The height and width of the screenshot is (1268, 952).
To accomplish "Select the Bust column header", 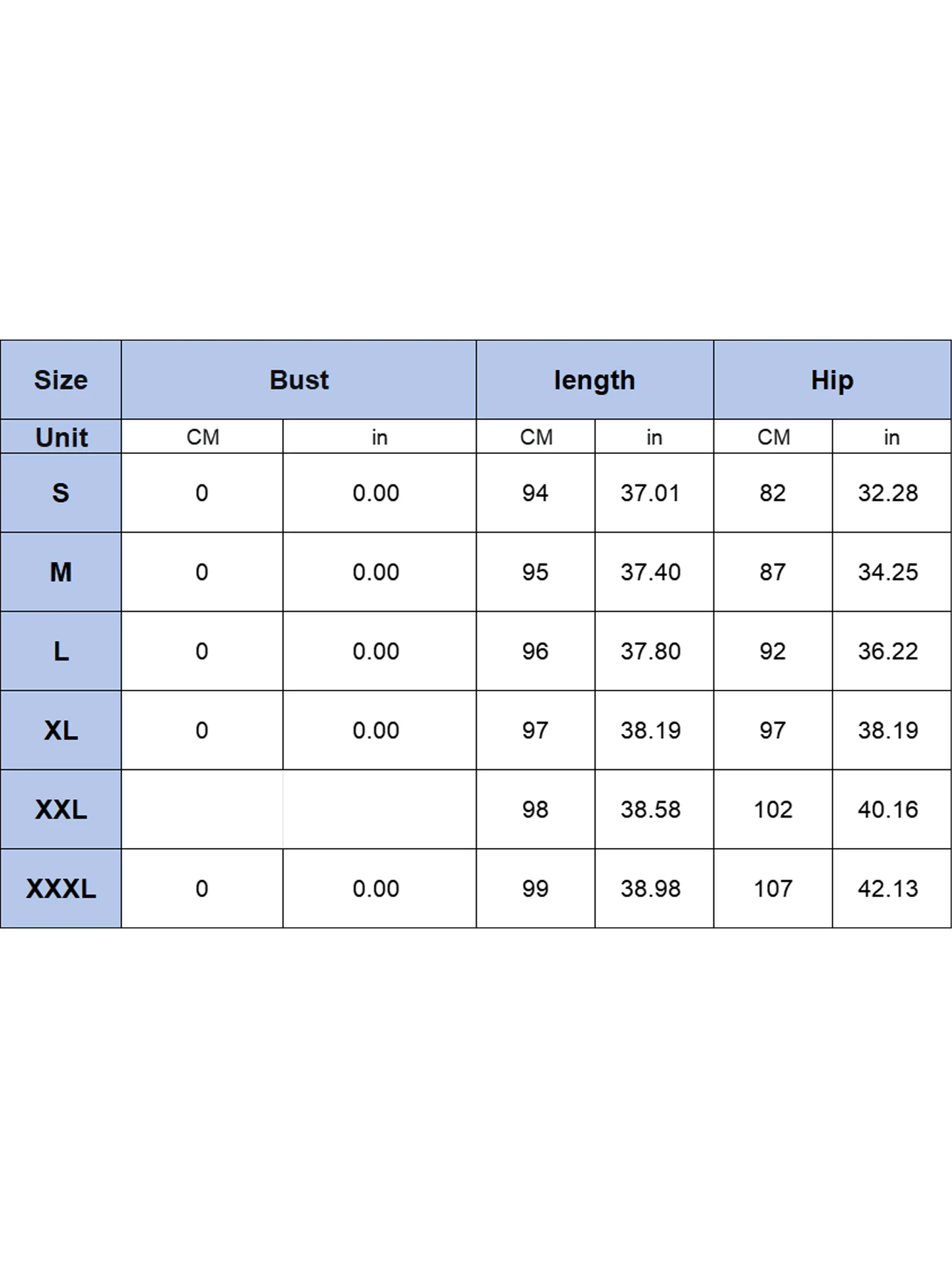I will pyautogui.click(x=299, y=380).
